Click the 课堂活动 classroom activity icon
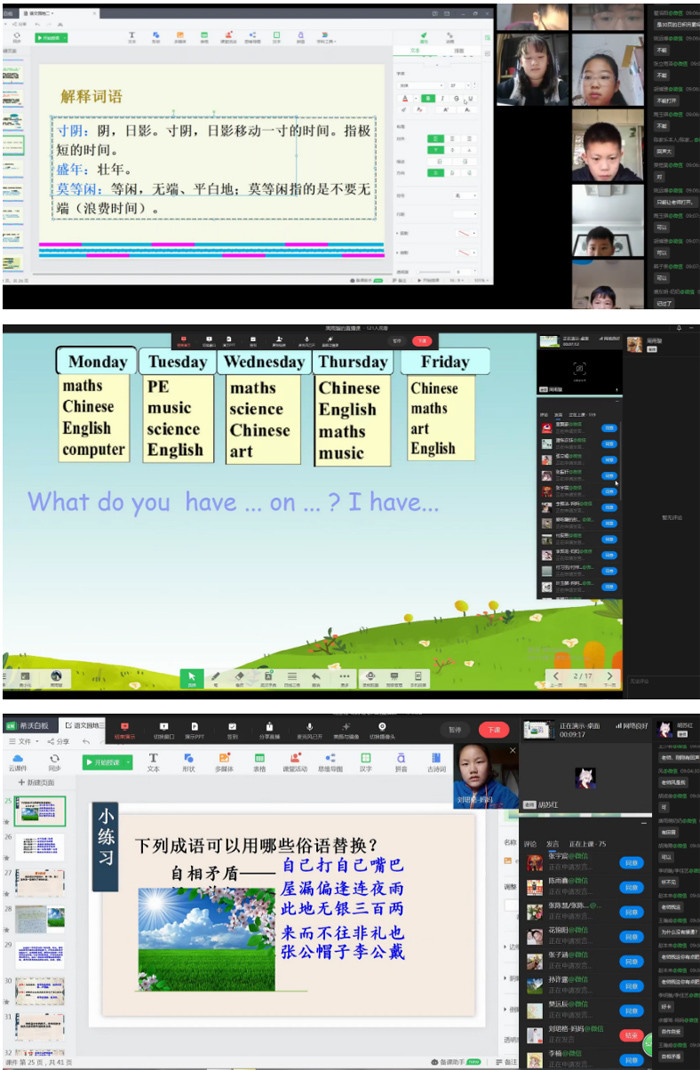700x1070 pixels. coord(294,762)
